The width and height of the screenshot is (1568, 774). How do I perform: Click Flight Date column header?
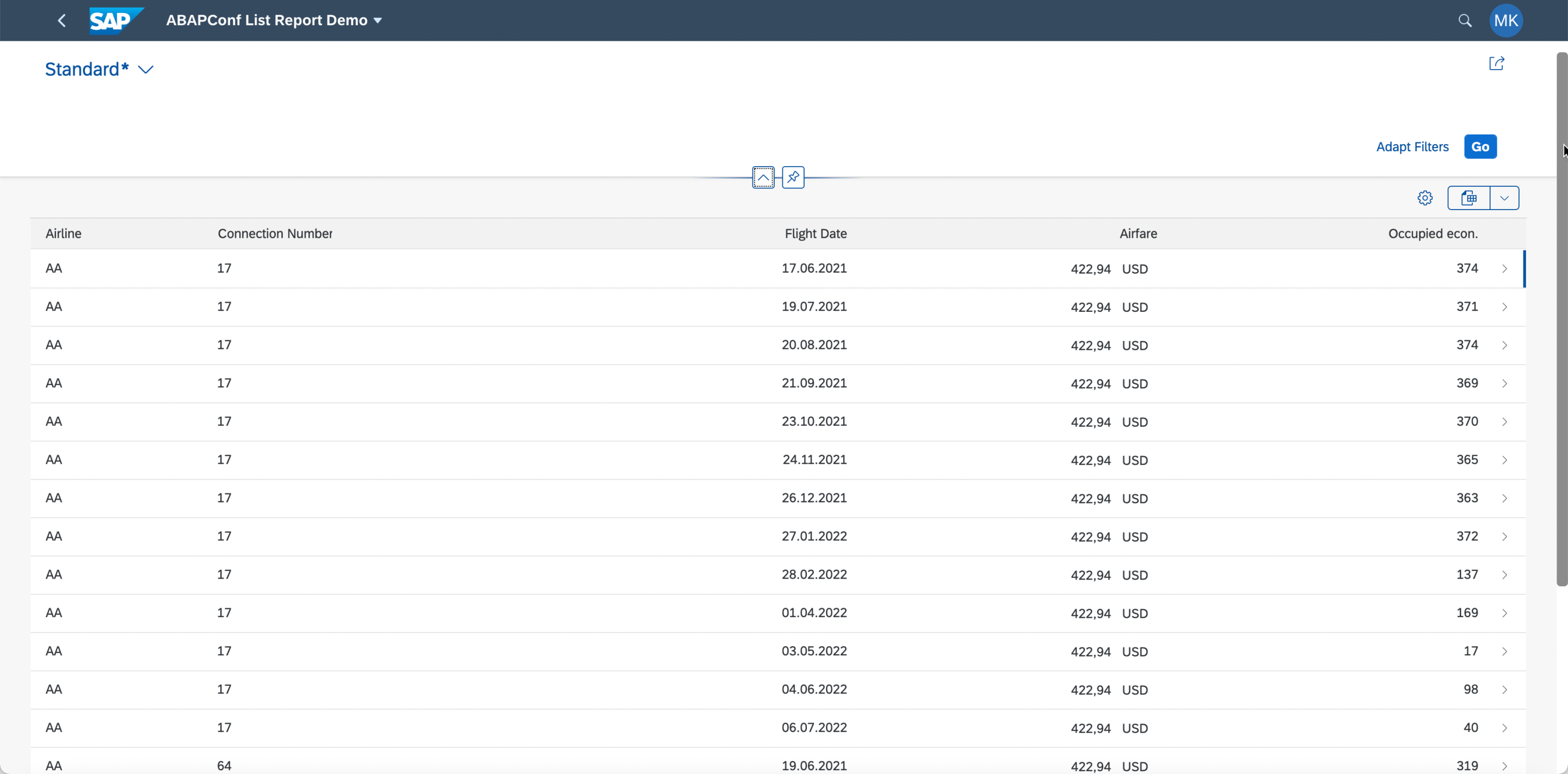[x=816, y=234]
